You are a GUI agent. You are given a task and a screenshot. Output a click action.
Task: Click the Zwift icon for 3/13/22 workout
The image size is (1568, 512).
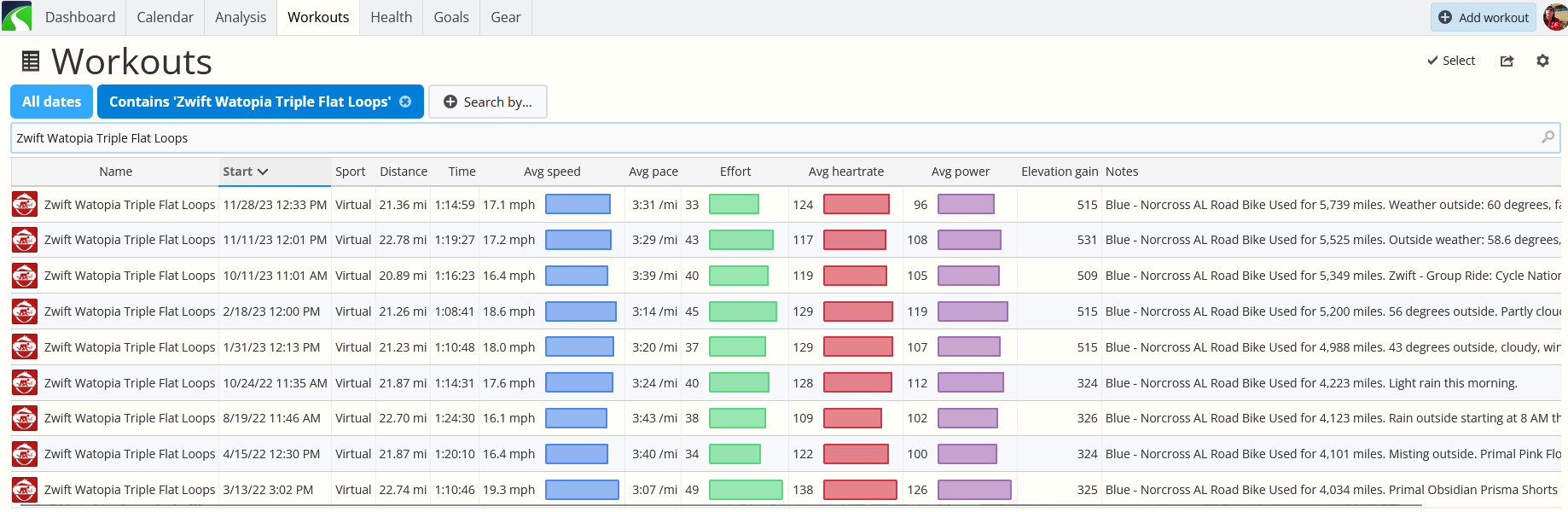pyautogui.click(x=25, y=490)
